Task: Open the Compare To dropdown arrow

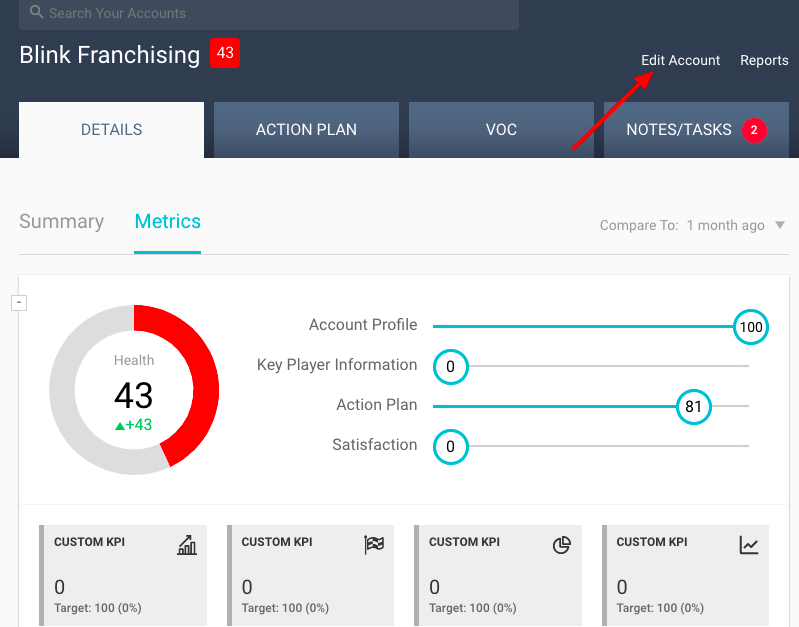Action: pyautogui.click(x=780, y=225)
